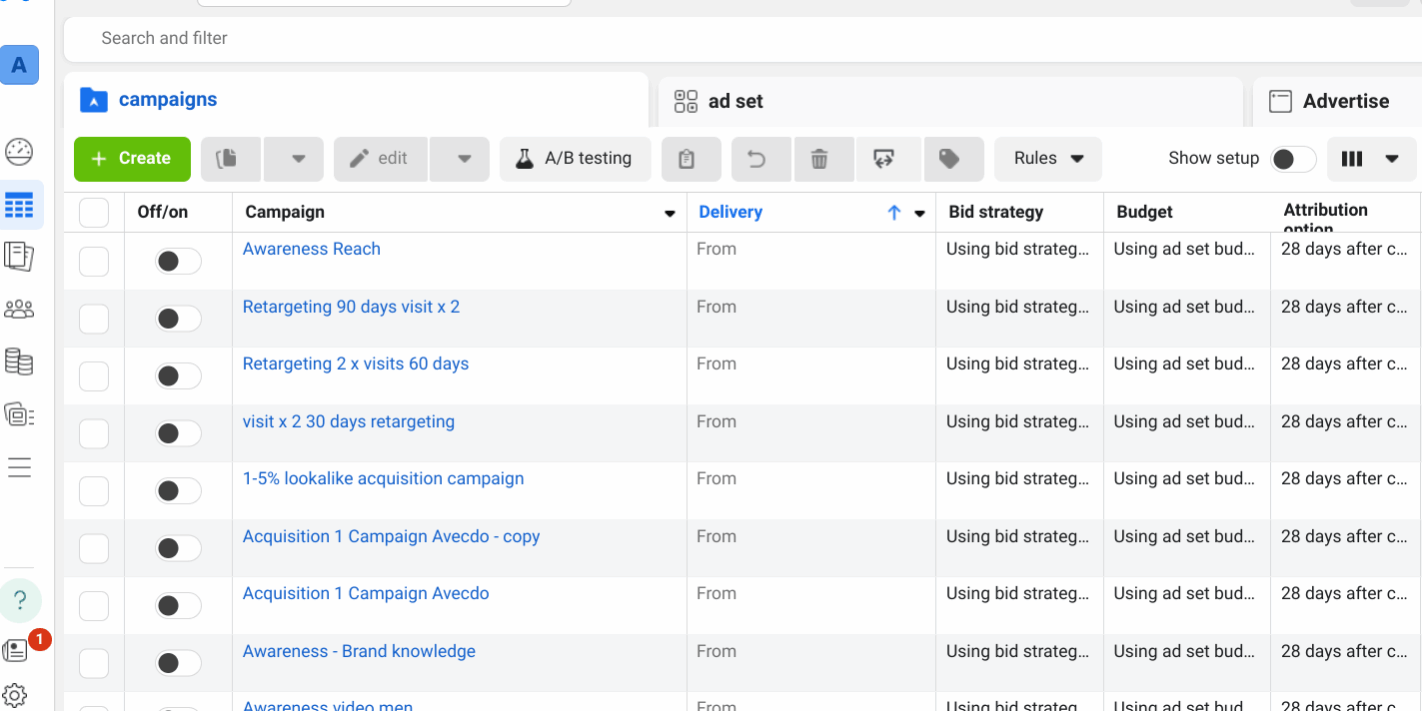Toggle the Show setup switch
This screenshot has width=1422, height=711.
click(x=1292, y=159)
